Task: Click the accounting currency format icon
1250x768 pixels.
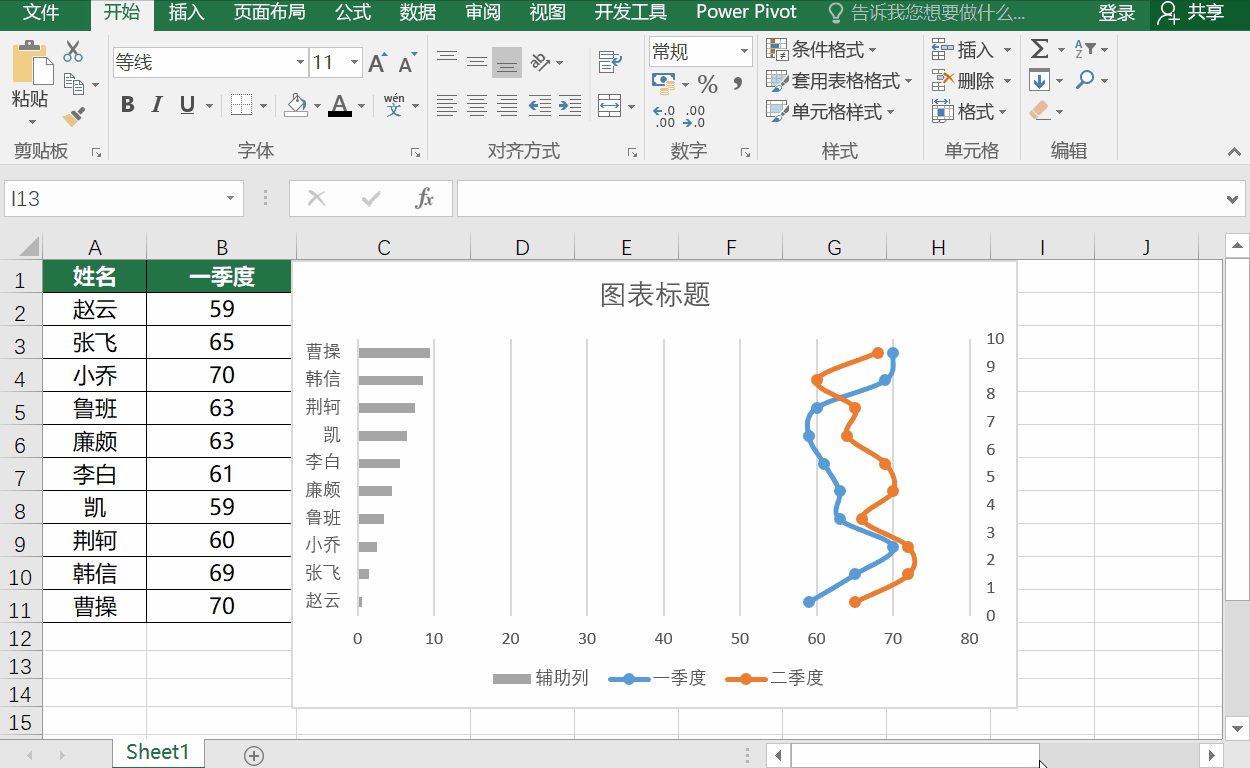Action: tap(663, 83)
